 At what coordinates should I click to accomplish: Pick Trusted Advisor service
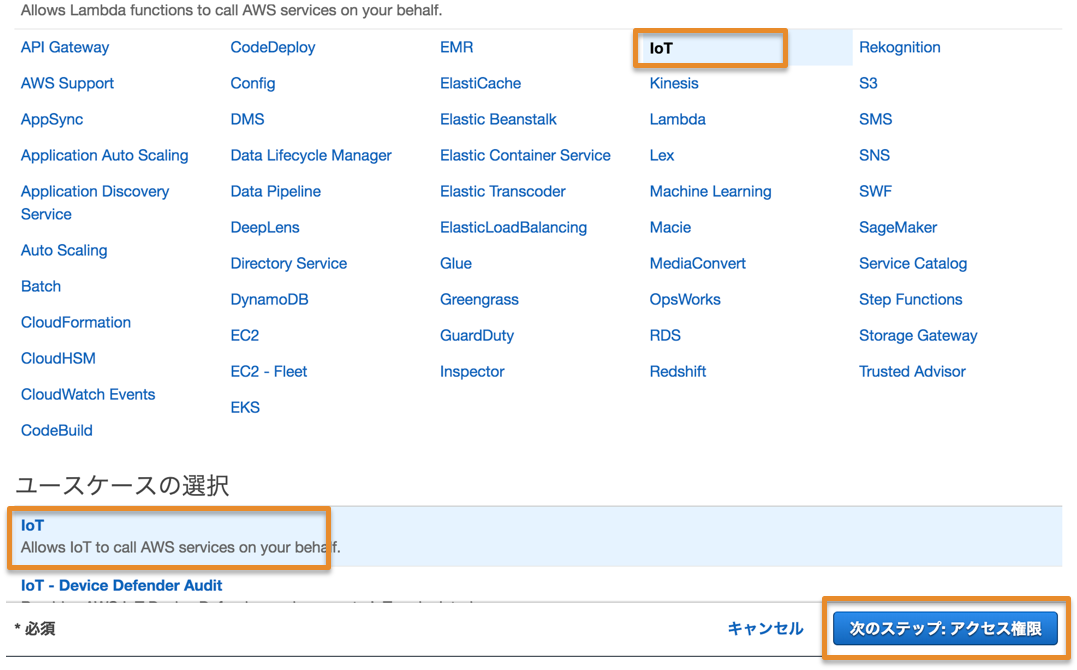pos(911,372)
